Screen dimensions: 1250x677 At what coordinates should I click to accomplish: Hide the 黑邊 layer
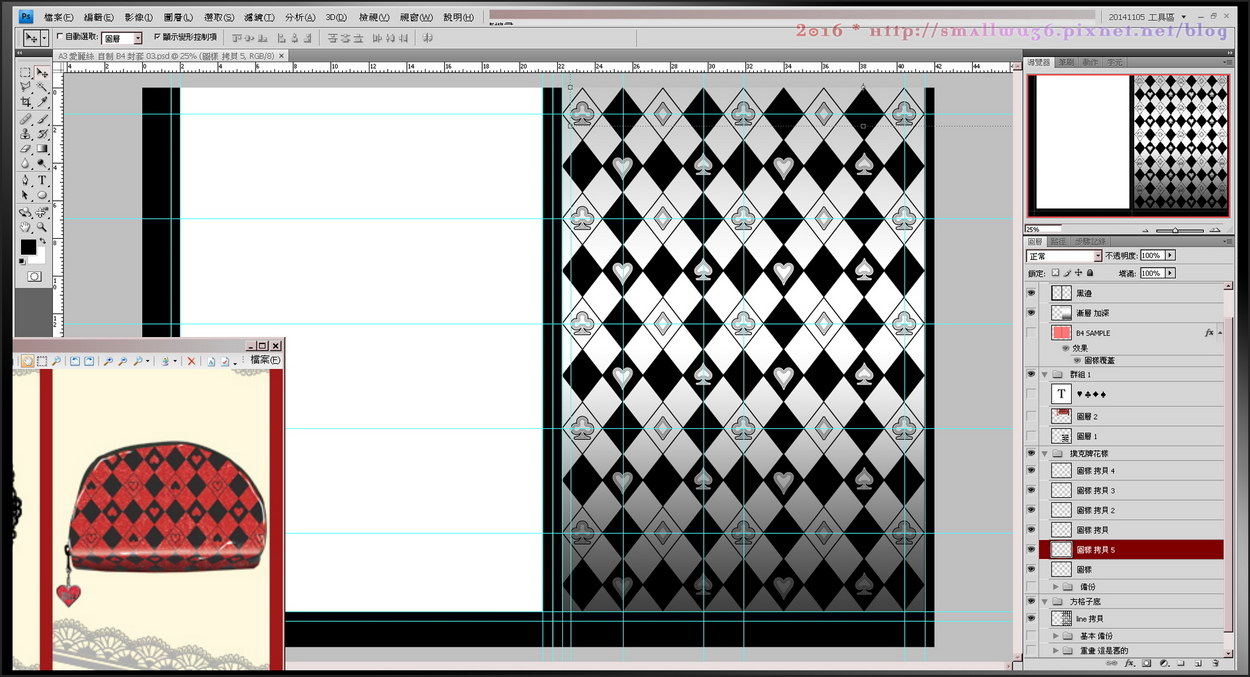tap(1033, 294)
